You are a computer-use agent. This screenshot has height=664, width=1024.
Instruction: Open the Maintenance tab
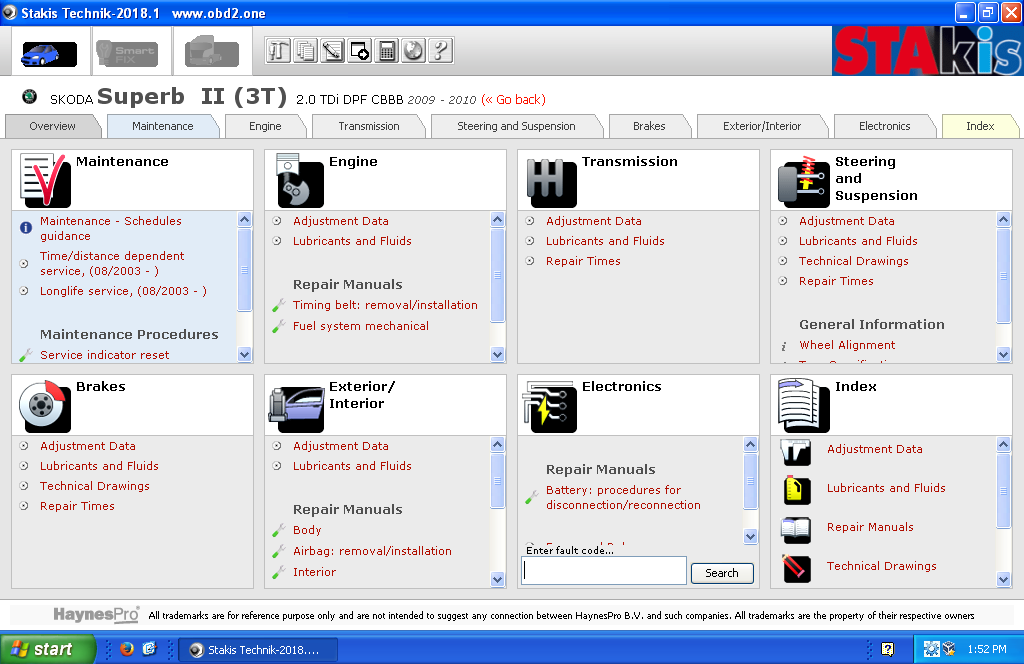click(x=163, y=126)
